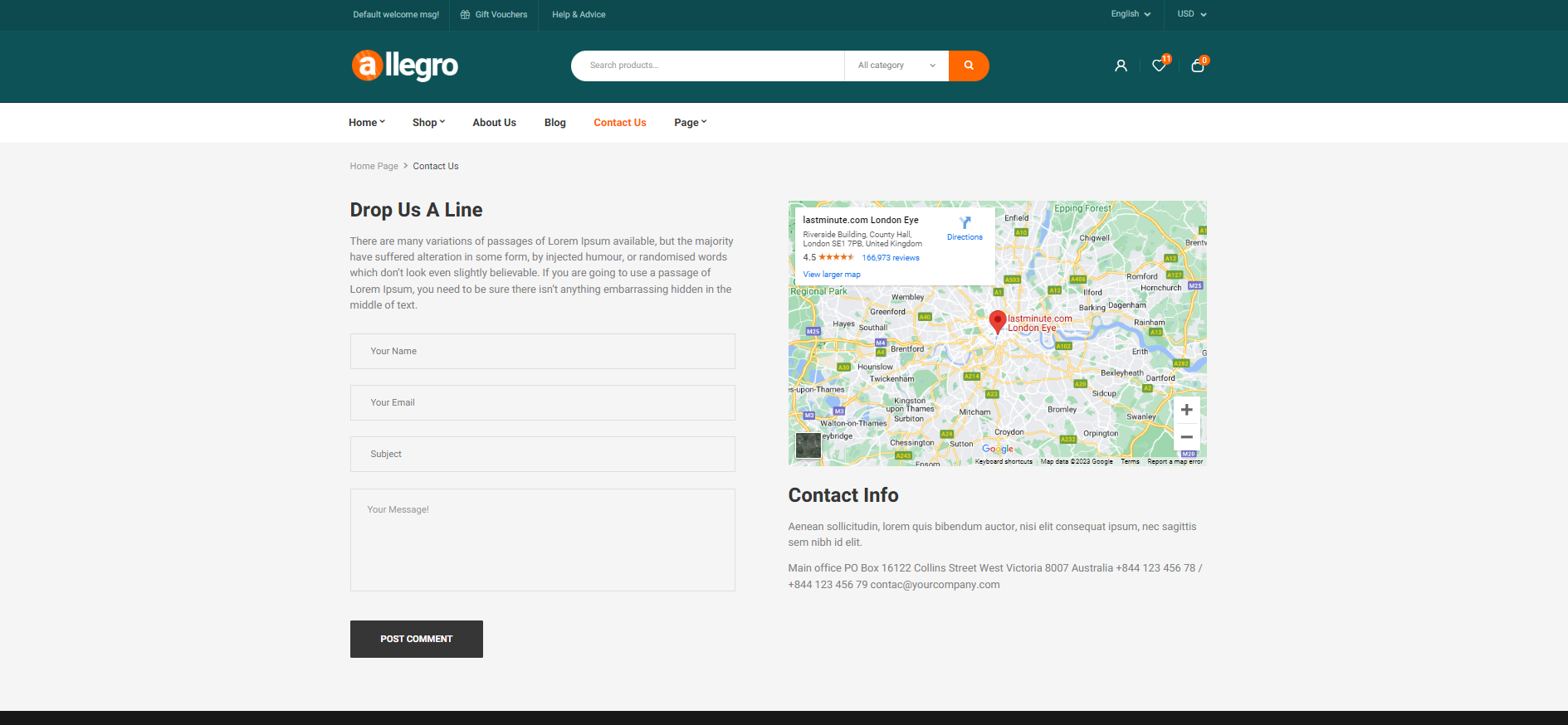This screenshot has width=1568, height=725.
Task: Click the orange search button
Action: tap(968, 66)
